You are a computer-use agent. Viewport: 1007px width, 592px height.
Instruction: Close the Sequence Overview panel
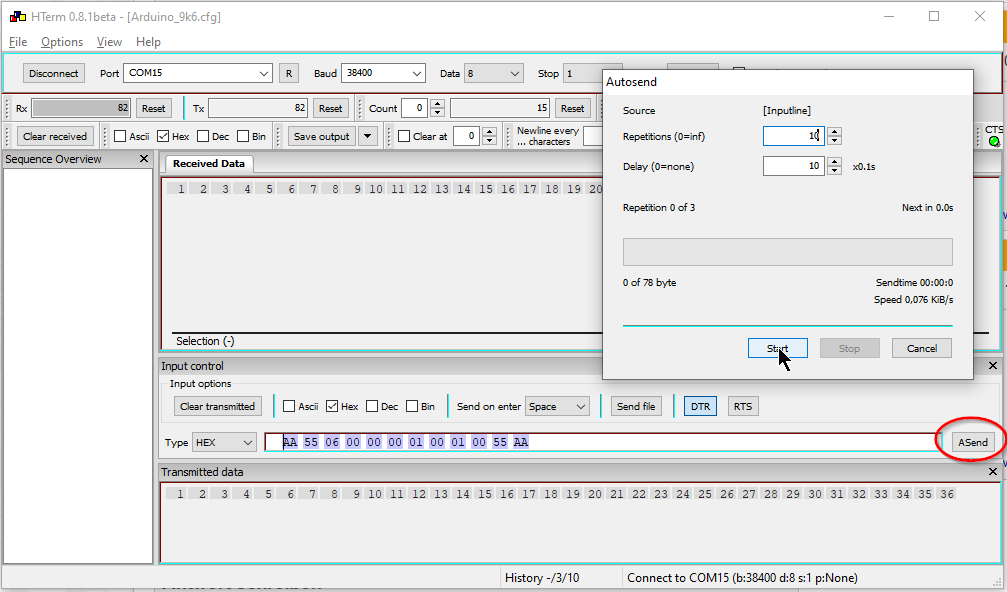coord(144,159)
